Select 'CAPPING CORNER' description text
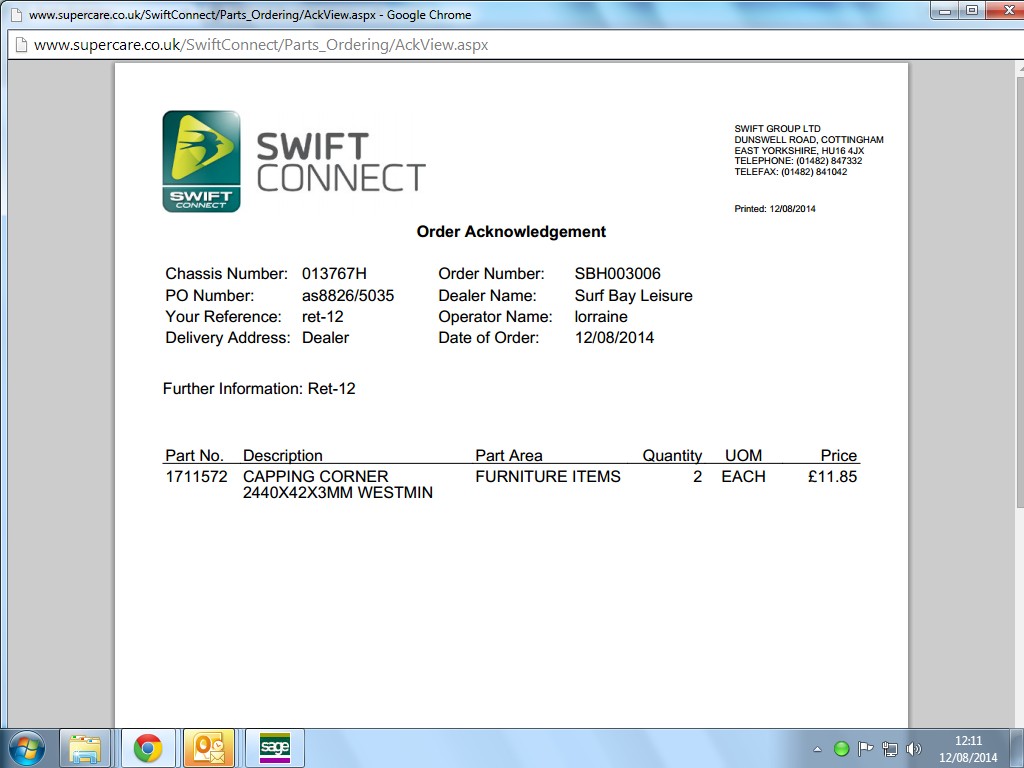The image size is (1024, 768). coord(315,477)
